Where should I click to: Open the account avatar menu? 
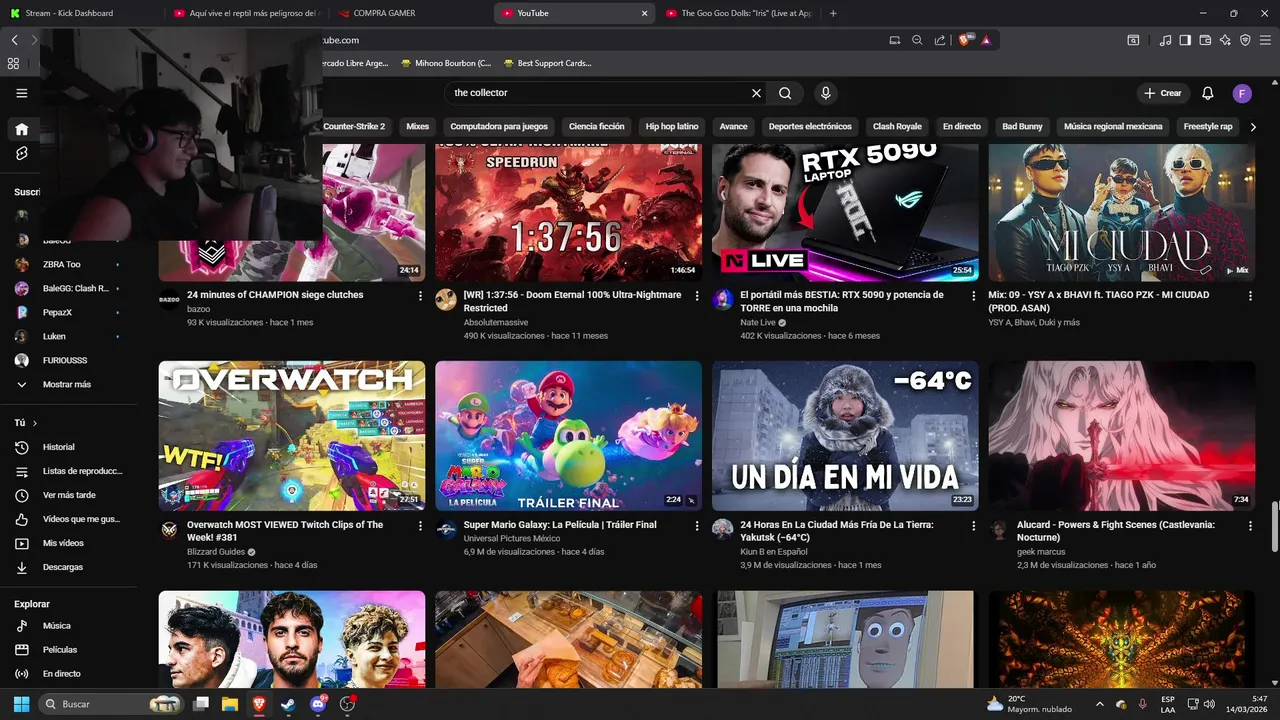(1242, 93)
